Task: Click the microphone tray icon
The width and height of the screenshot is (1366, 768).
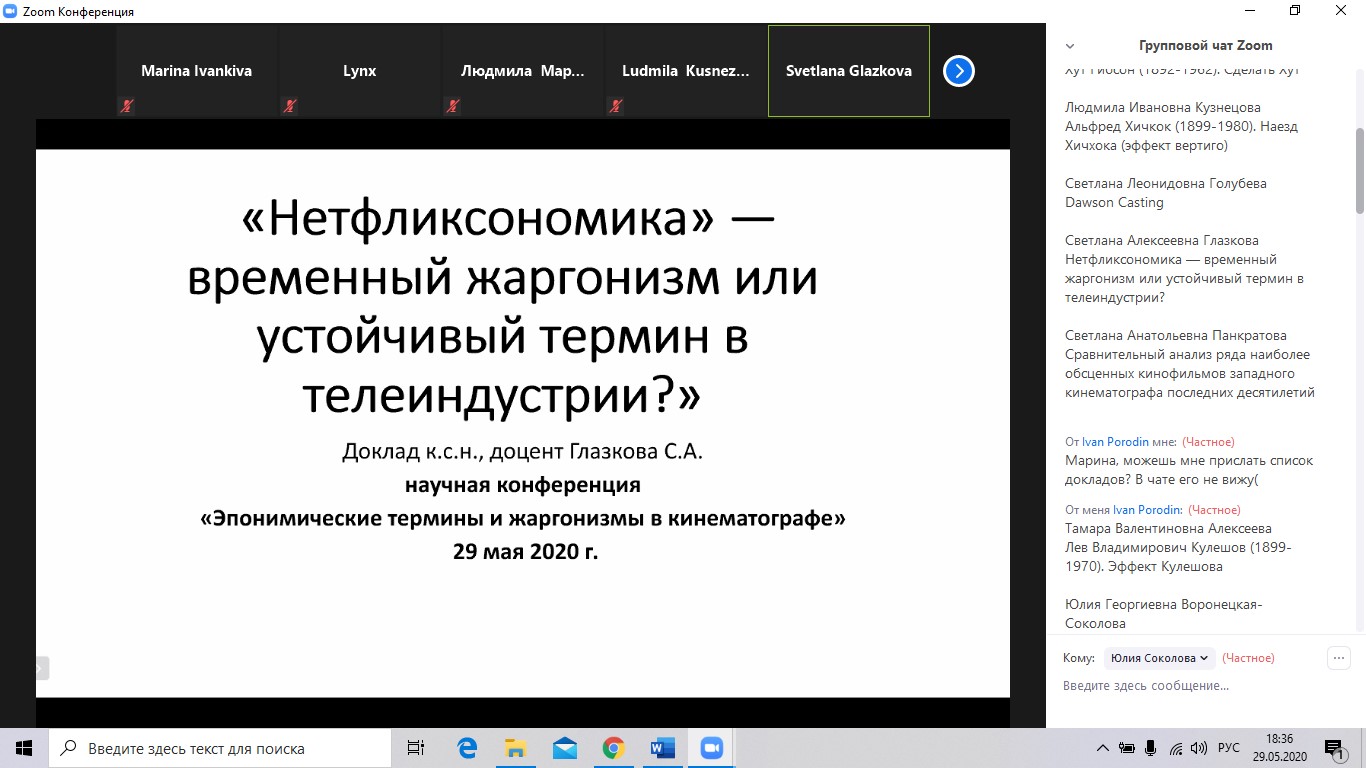Action: 1151,748
